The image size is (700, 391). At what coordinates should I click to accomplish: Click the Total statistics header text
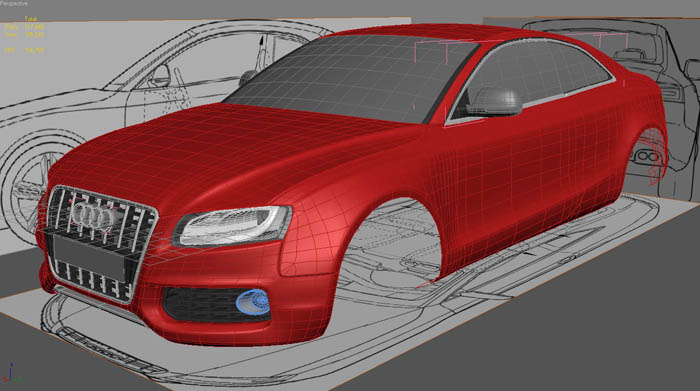click(x=30, y=19)
